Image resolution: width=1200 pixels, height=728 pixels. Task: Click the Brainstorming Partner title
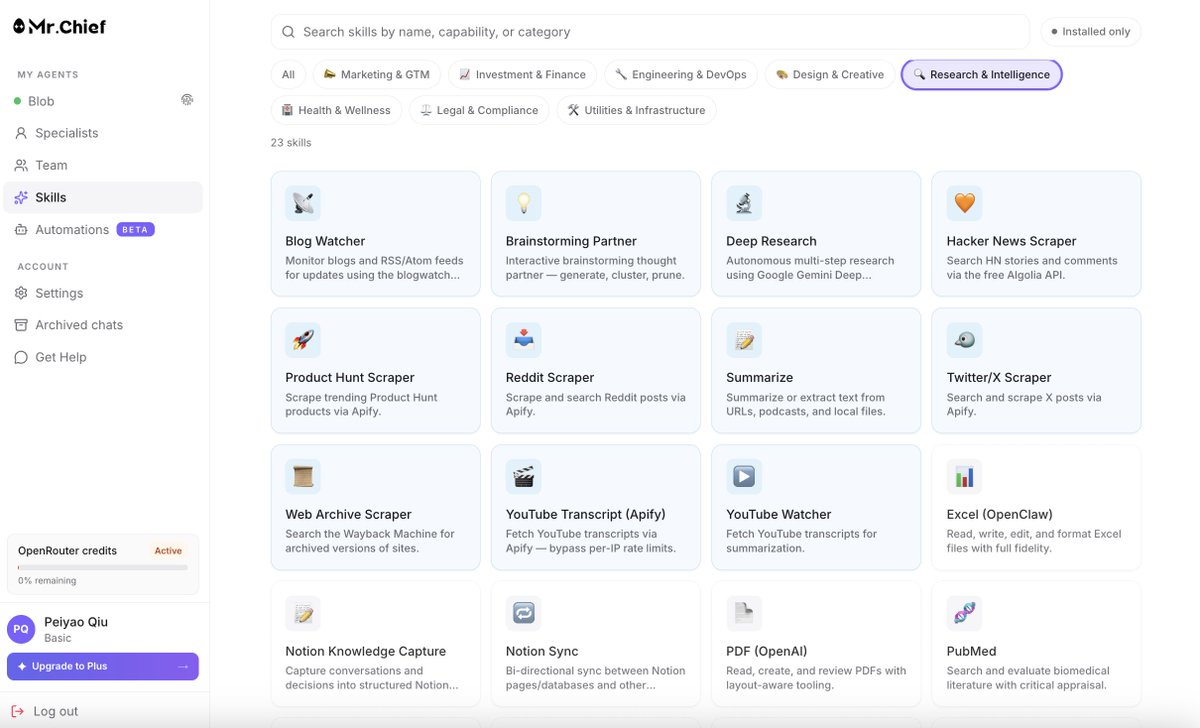(x=571, y=241)
